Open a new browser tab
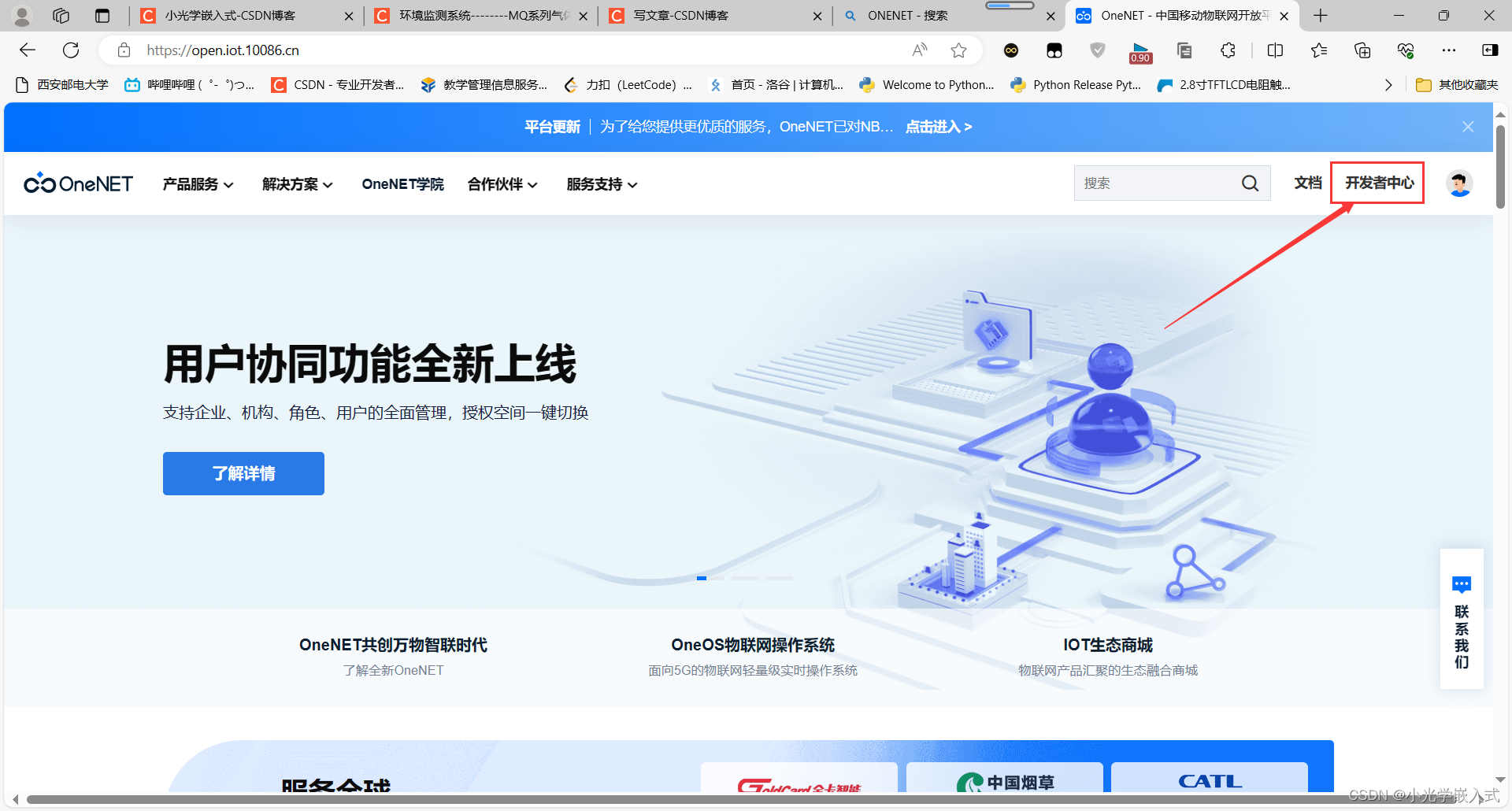The height and width of the screenshot is (811, 1512). click(x=1321, y=16)
